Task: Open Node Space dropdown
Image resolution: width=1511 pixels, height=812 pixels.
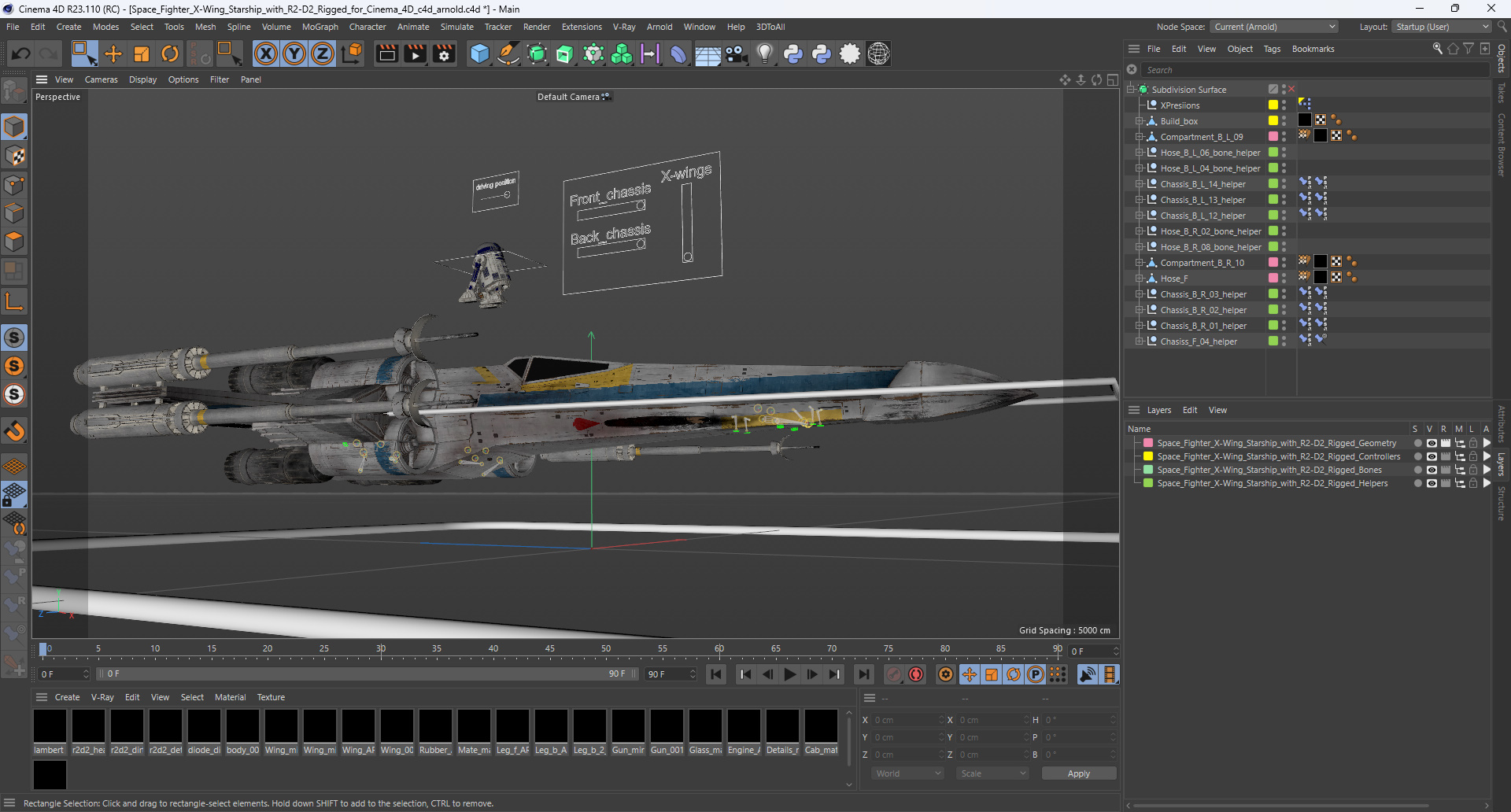Action: click(1274, 27)
